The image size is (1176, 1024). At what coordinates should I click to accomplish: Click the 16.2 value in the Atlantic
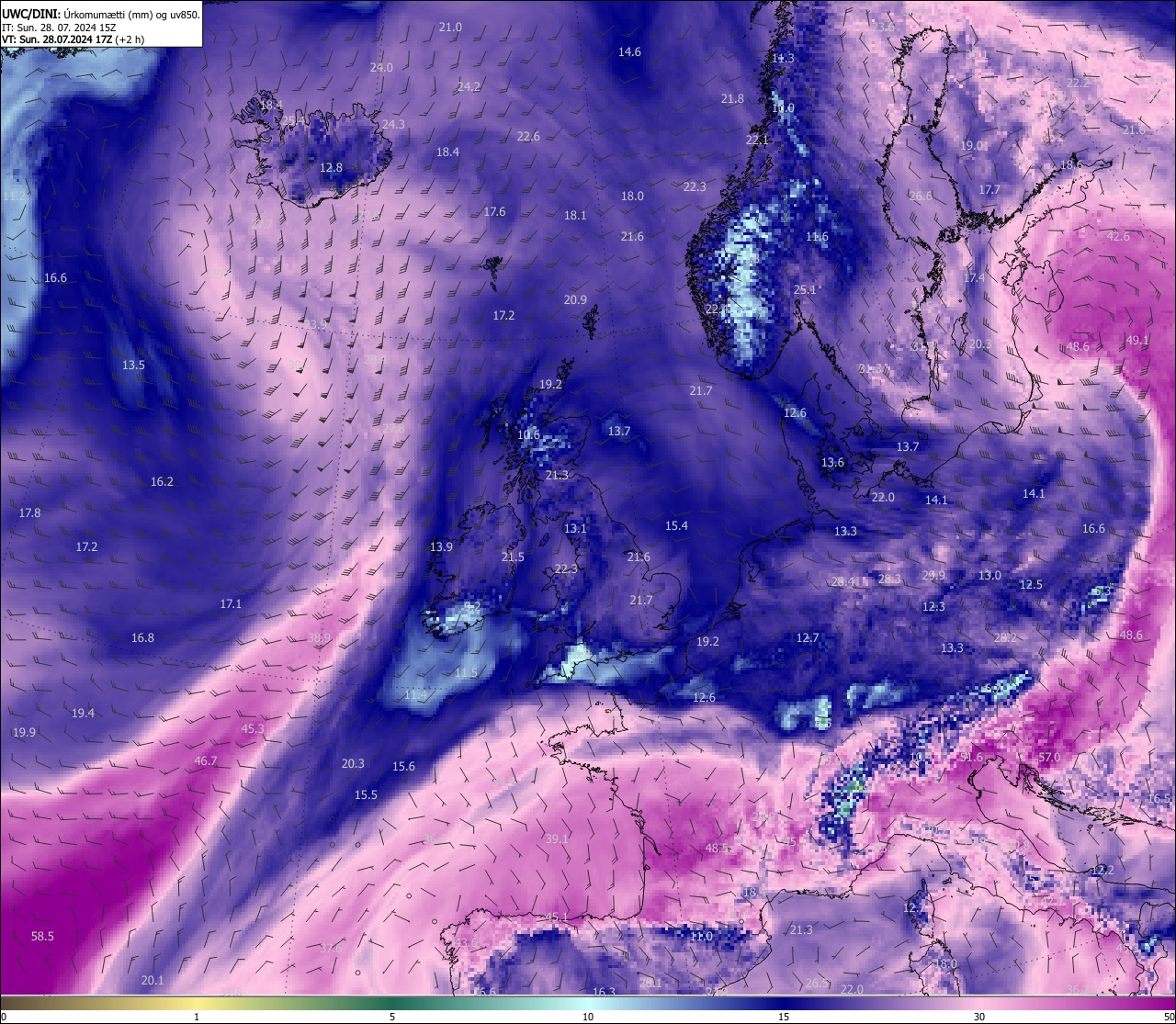click(x=162, y=481)
